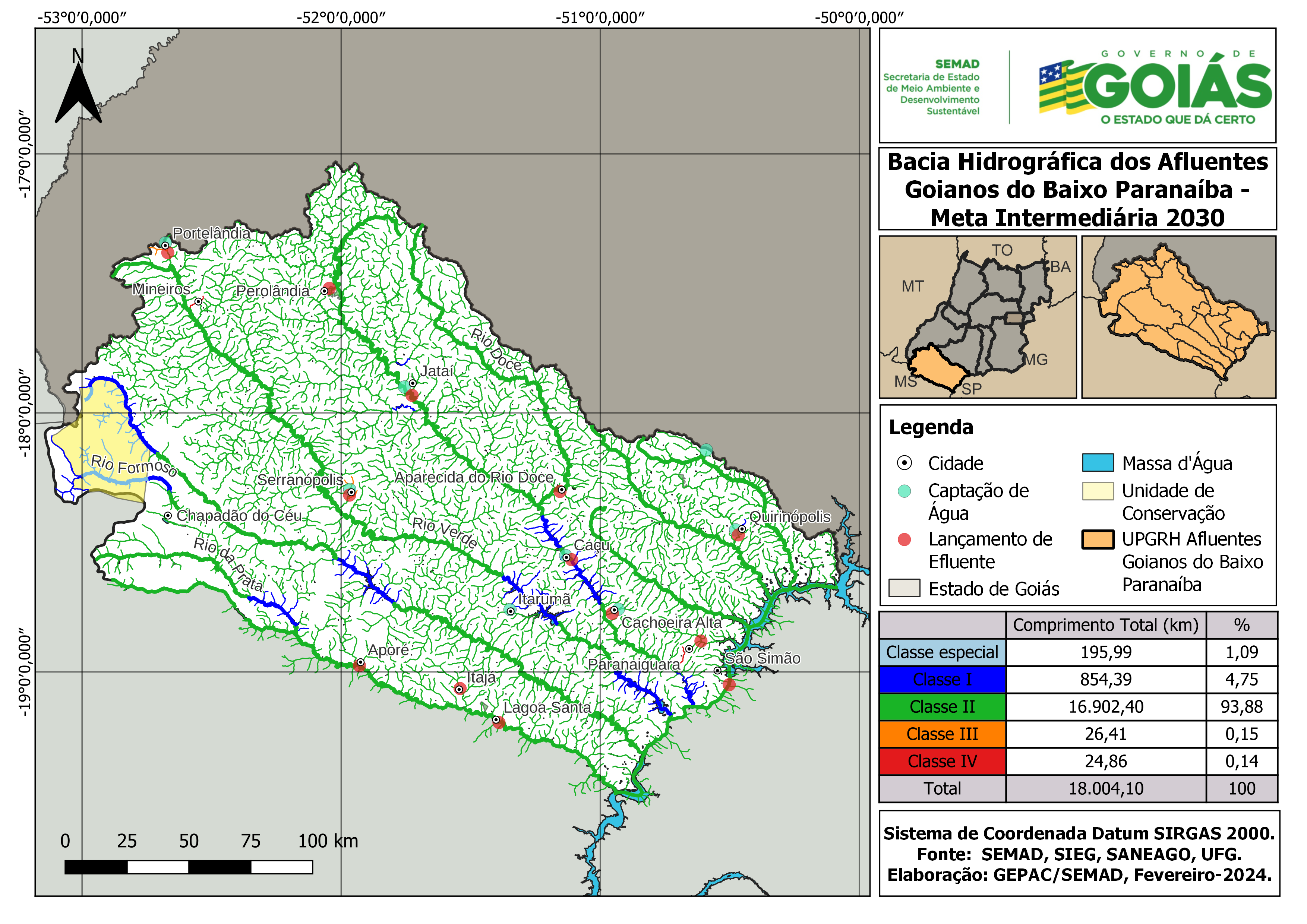The width and height of the screenshot is (1307, 924).
Task: Click the north arrow compass symbol
Action: (x=79, y=85)
